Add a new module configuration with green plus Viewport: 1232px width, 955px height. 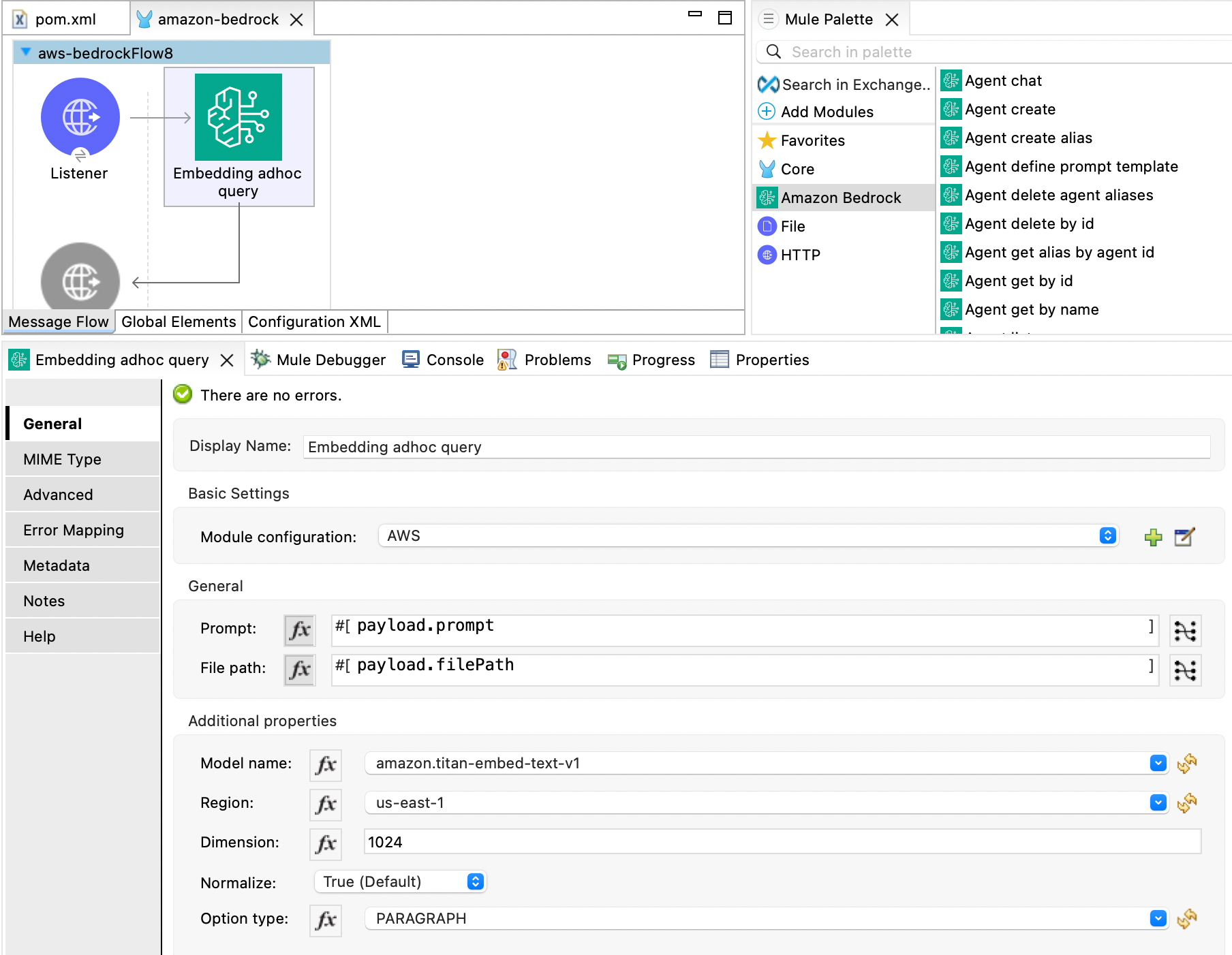pyautogui.click(x=1153, y=537)
